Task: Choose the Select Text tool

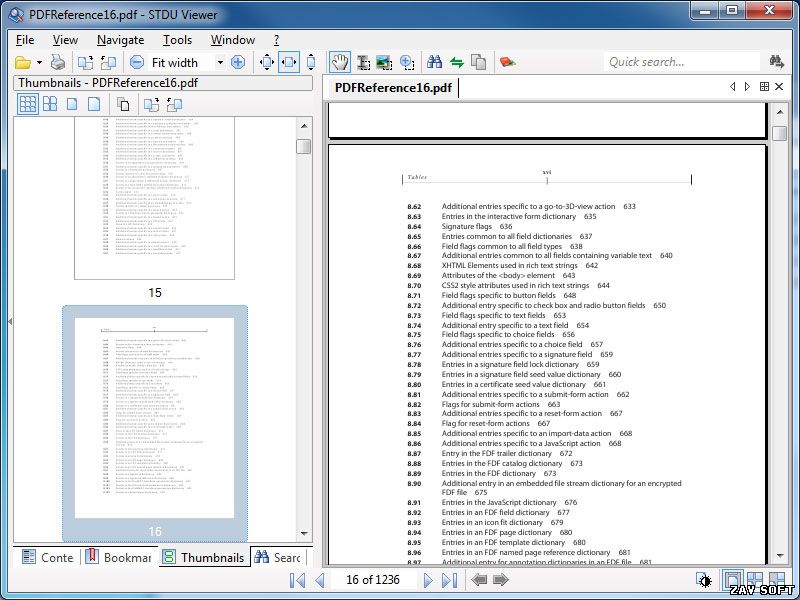Action: pyautogui.click(x=363, y=62)
